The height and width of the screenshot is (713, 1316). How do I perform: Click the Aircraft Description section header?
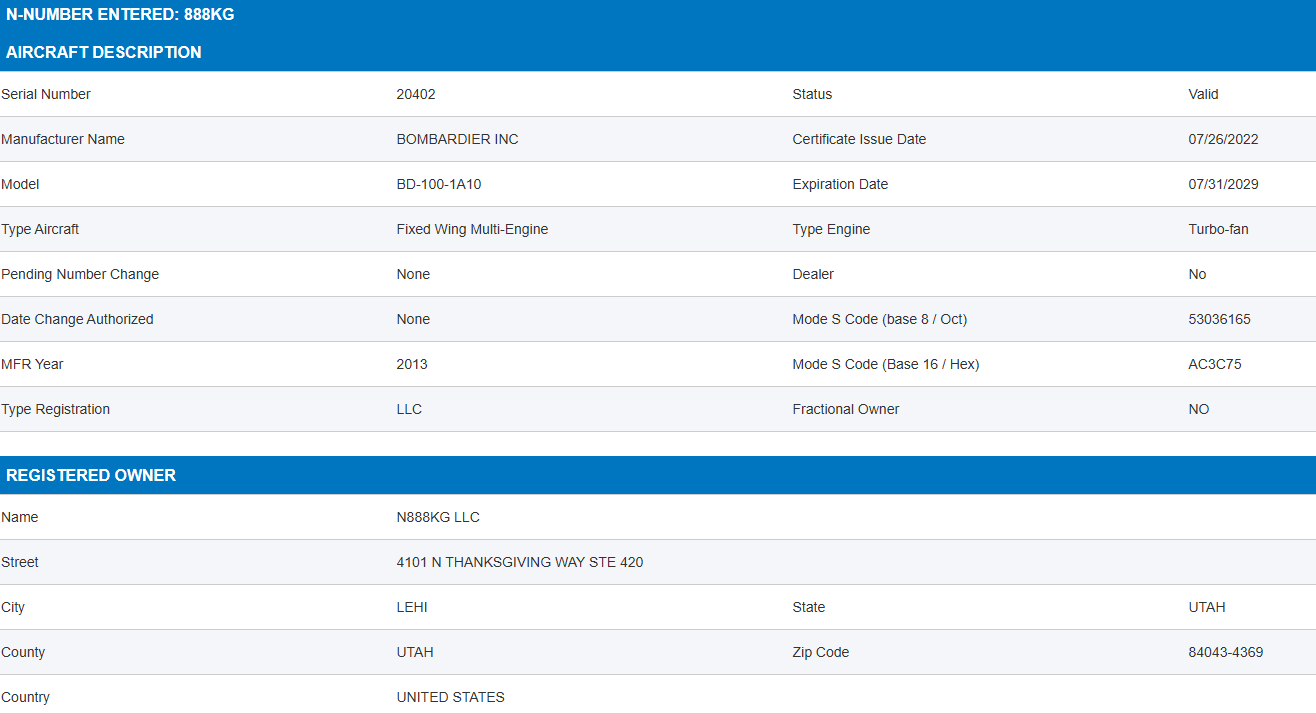[x=104, y=52]
